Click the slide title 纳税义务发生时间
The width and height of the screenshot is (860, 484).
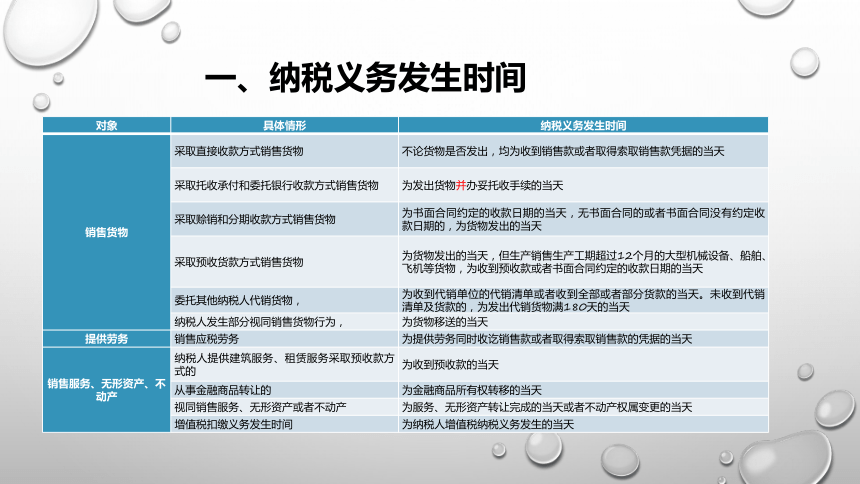pos(365,78)
